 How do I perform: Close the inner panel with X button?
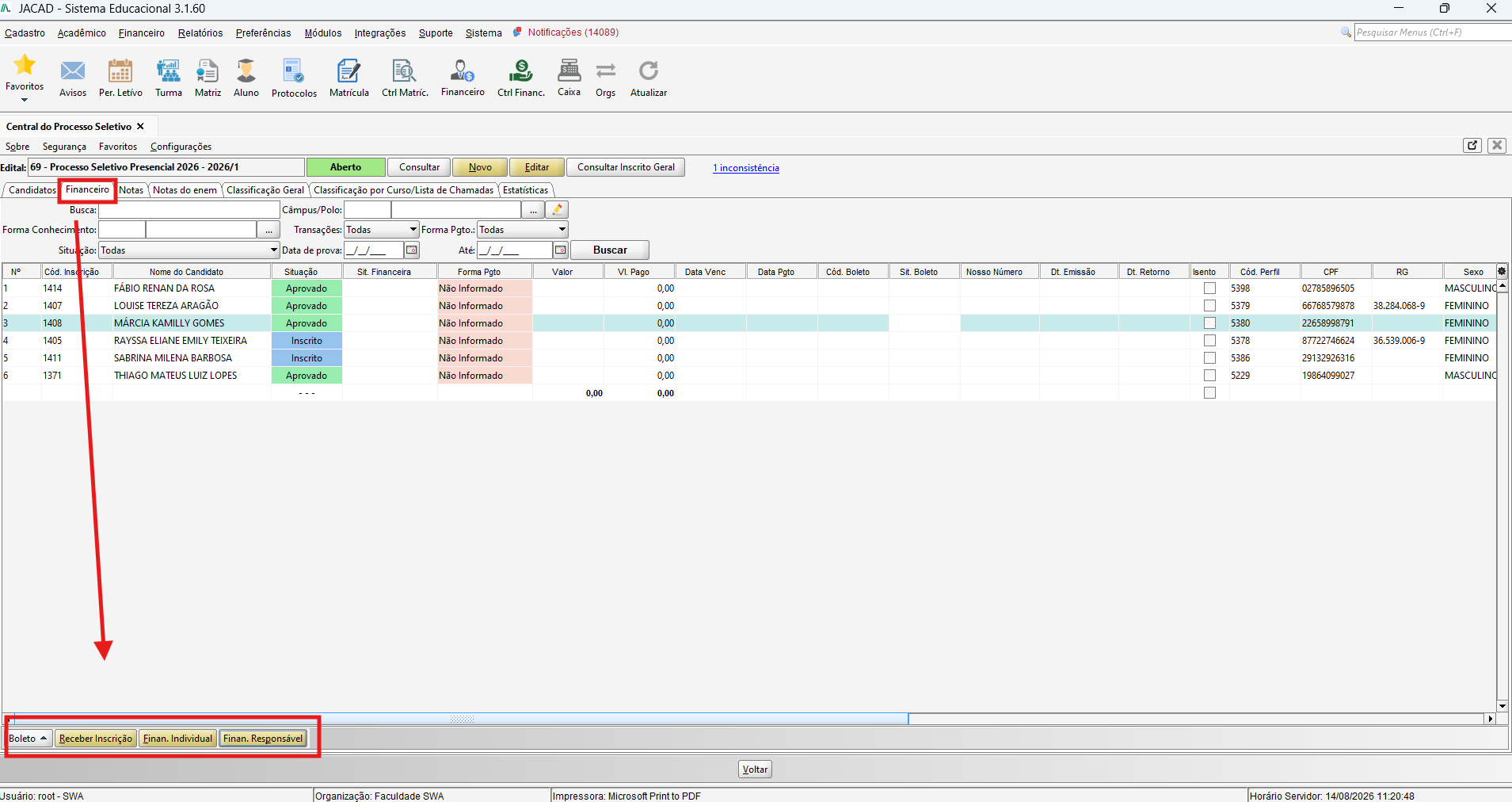1497,145
